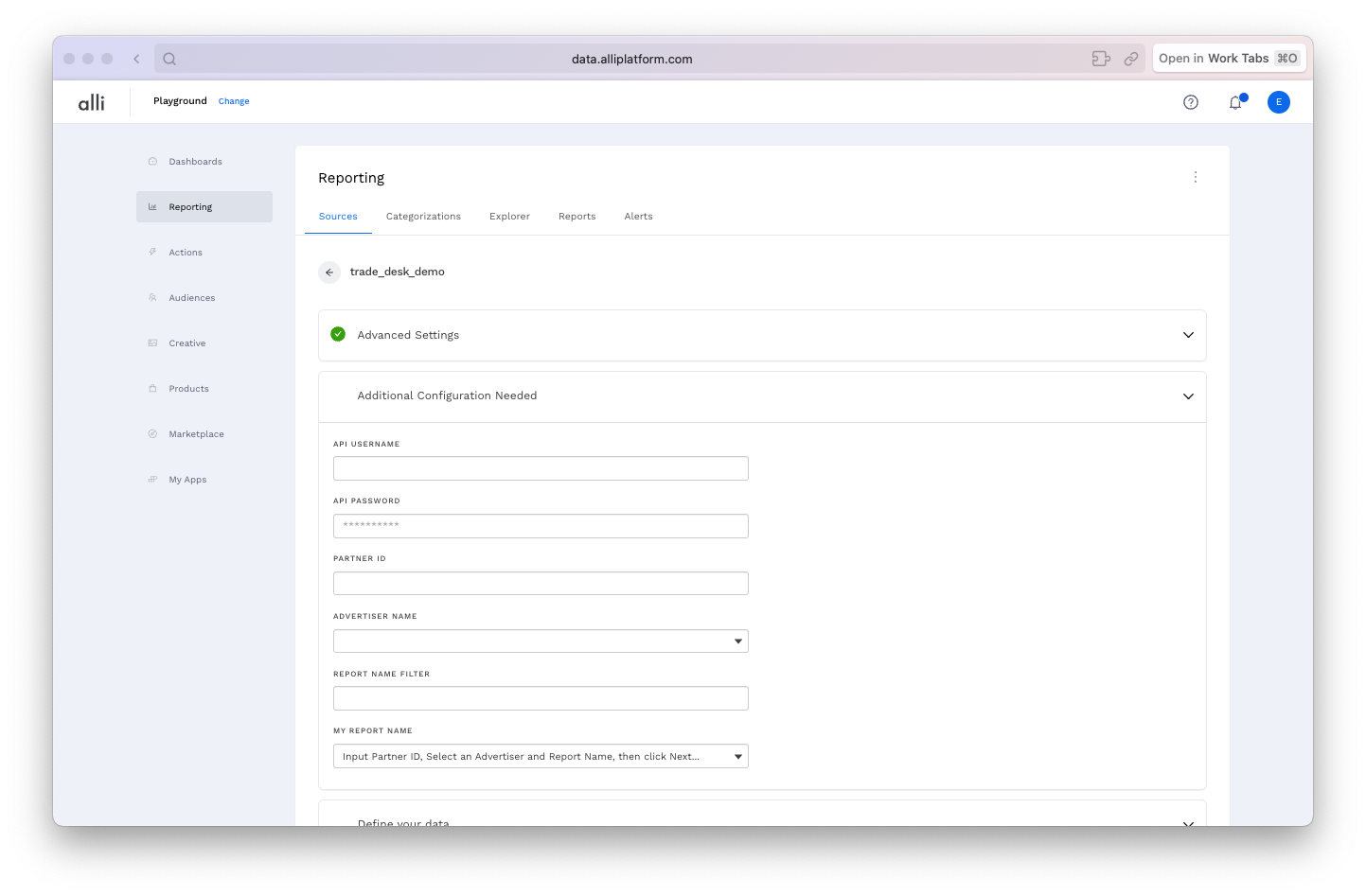
Task: Switch to the Explorer tab
Action: point(509,217)
